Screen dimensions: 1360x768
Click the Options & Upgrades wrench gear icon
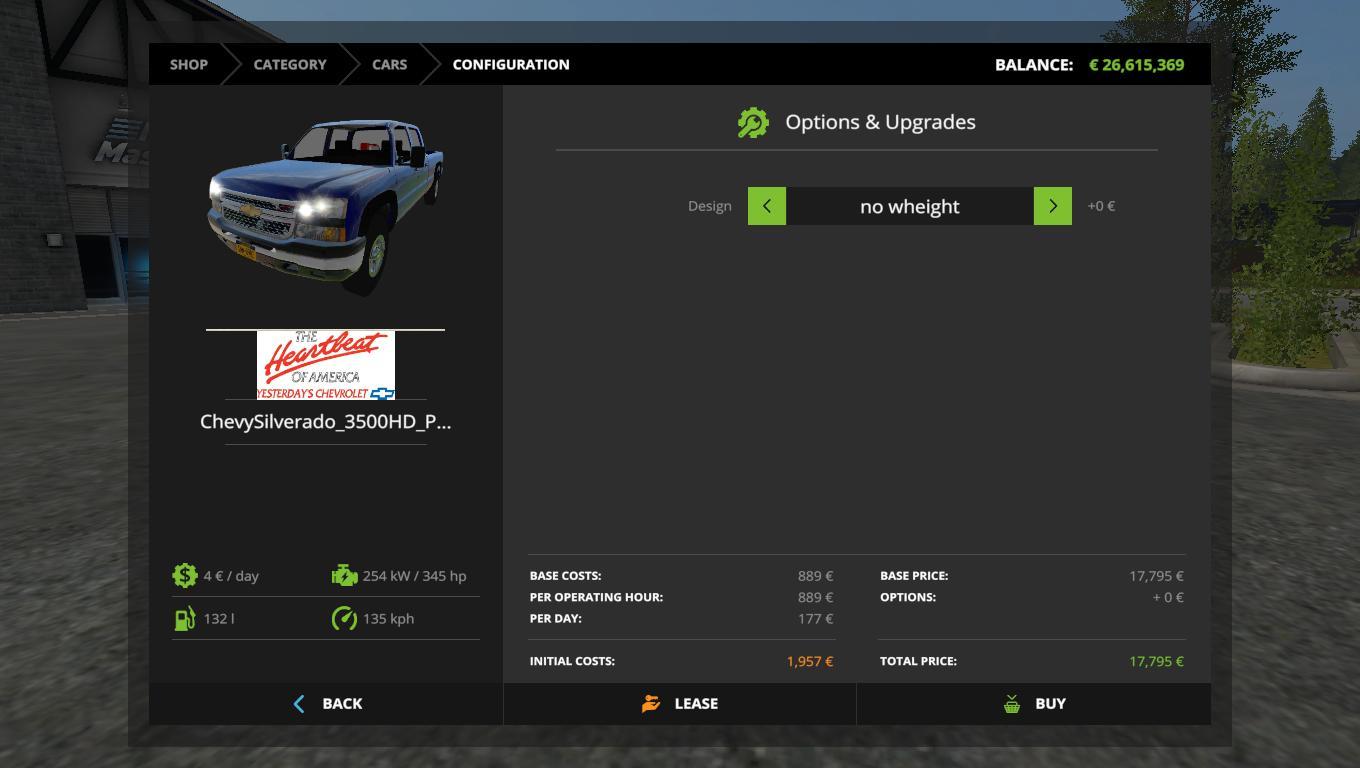753,123
